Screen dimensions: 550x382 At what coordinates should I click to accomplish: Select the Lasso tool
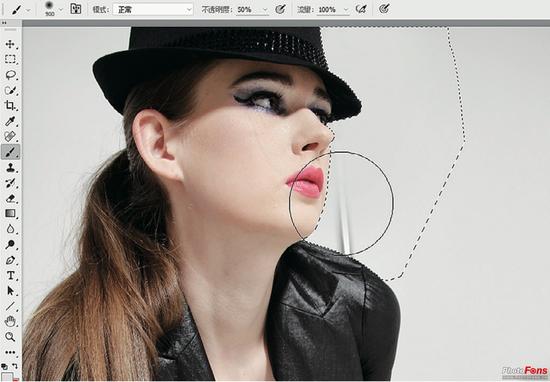10,75
